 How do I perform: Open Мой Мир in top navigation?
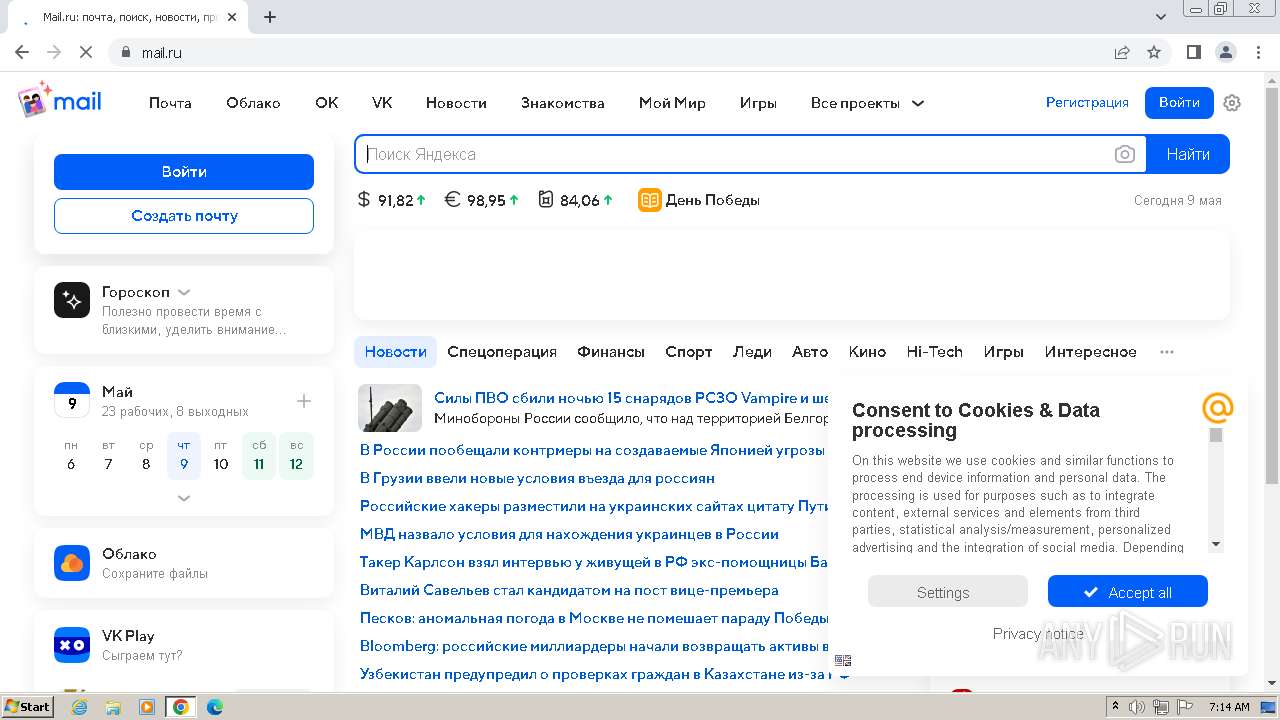click(672, 103)
